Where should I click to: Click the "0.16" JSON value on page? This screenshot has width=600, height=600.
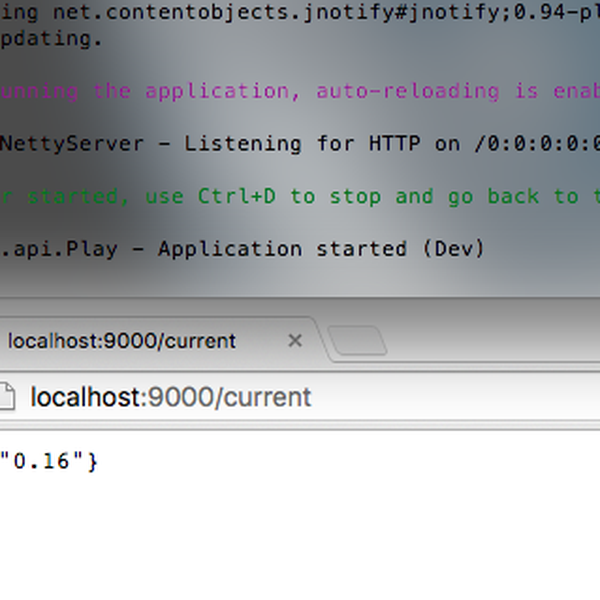(43, 461)
